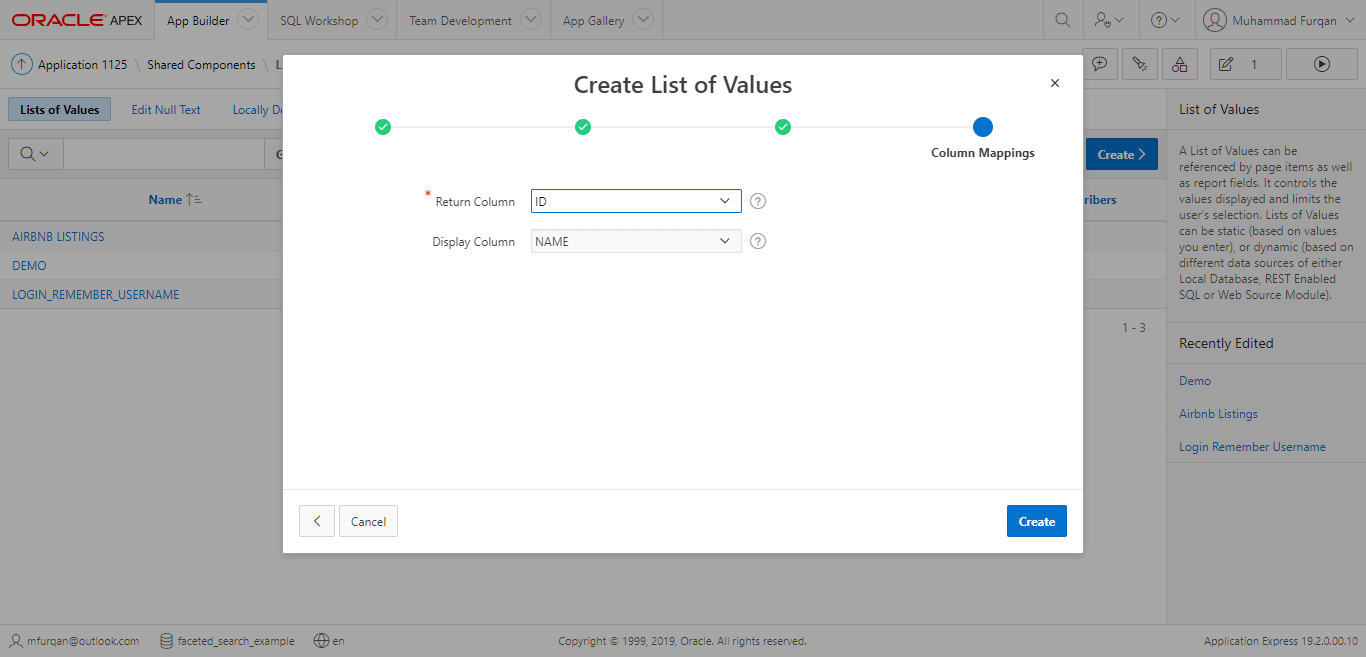Open the SQL Workshop menu
Viewport: 1366px width, 657px height.
pos(321,20)
